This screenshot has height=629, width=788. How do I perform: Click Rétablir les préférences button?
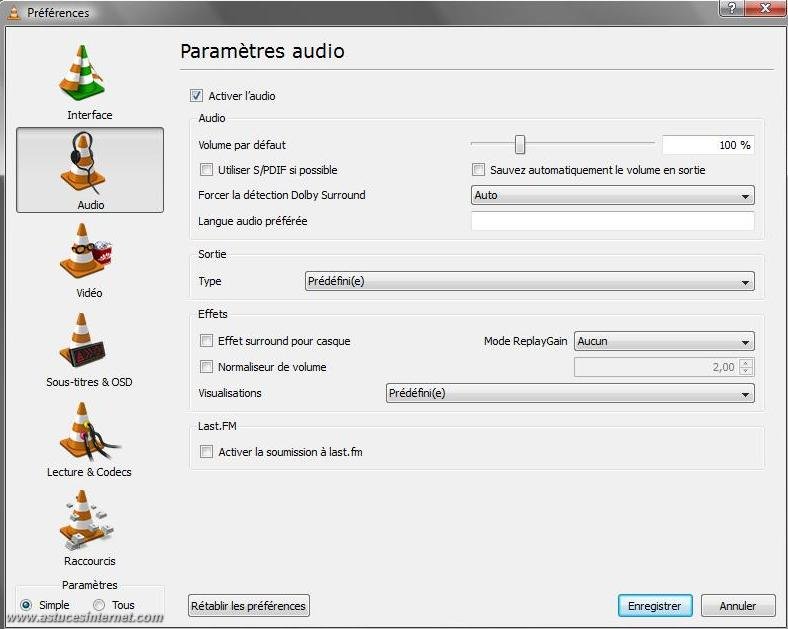(249, 605)
